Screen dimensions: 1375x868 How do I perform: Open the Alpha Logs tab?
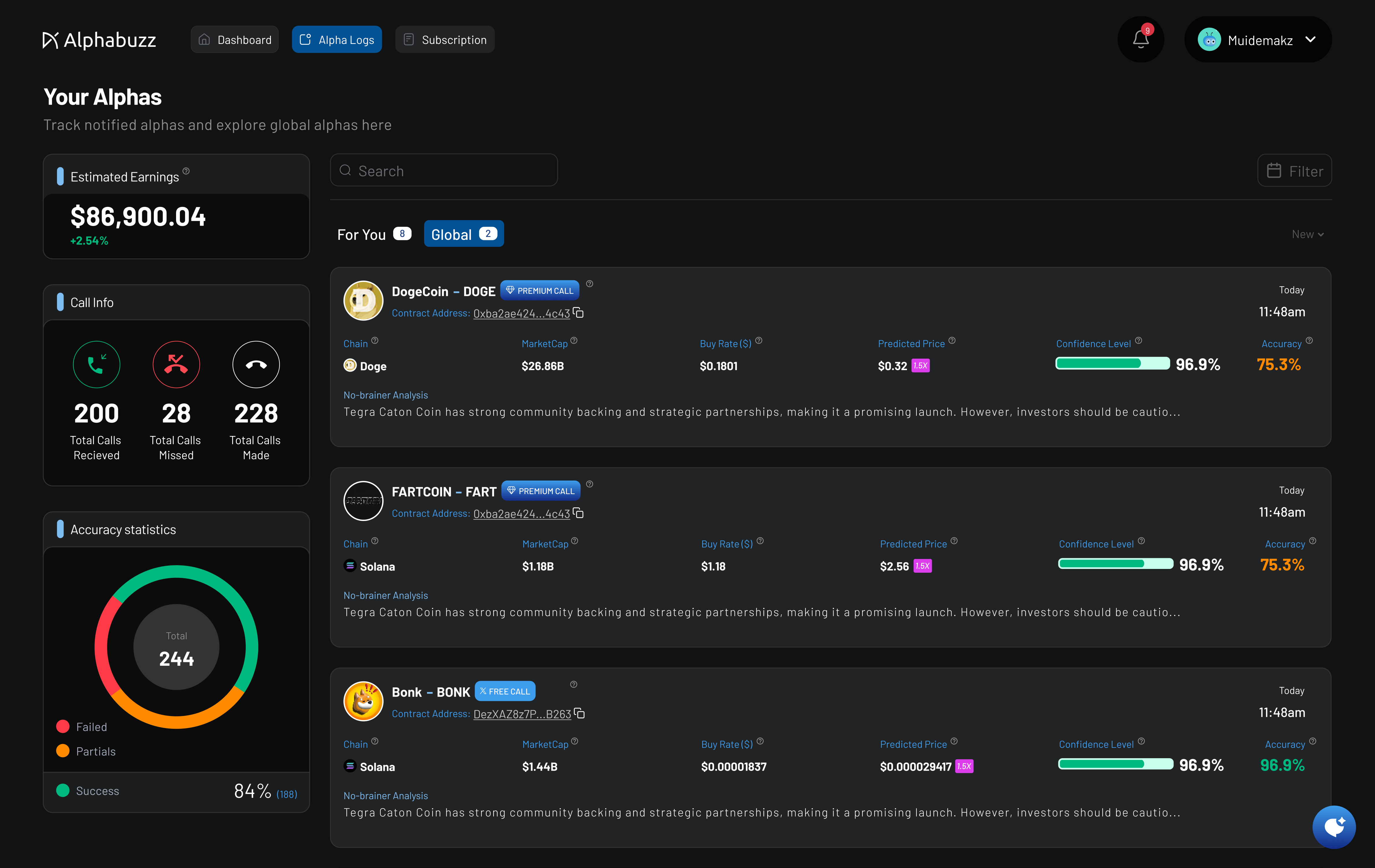pyautogui.click(x=337, y=39)
